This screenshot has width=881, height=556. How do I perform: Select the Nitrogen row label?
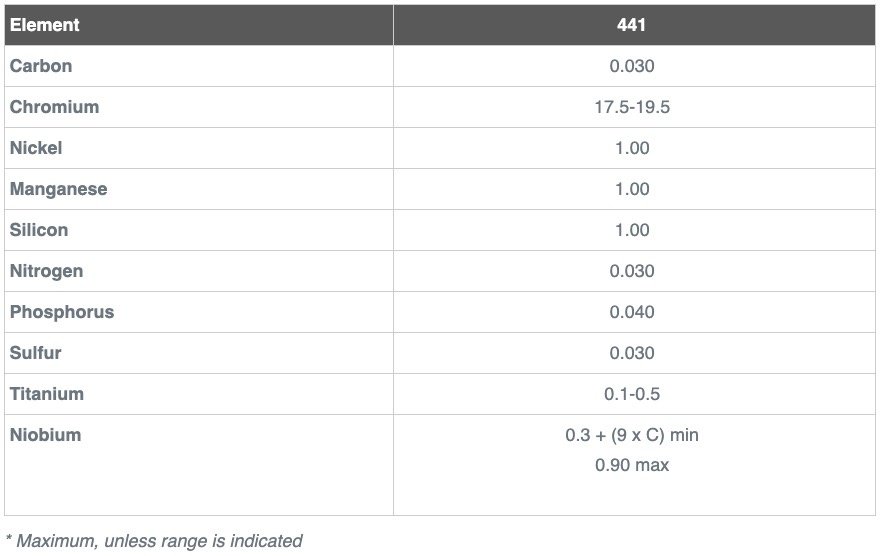point(46,271)
